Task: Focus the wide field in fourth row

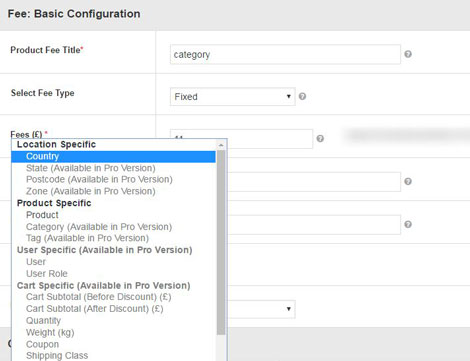Action: click(314, 182)
